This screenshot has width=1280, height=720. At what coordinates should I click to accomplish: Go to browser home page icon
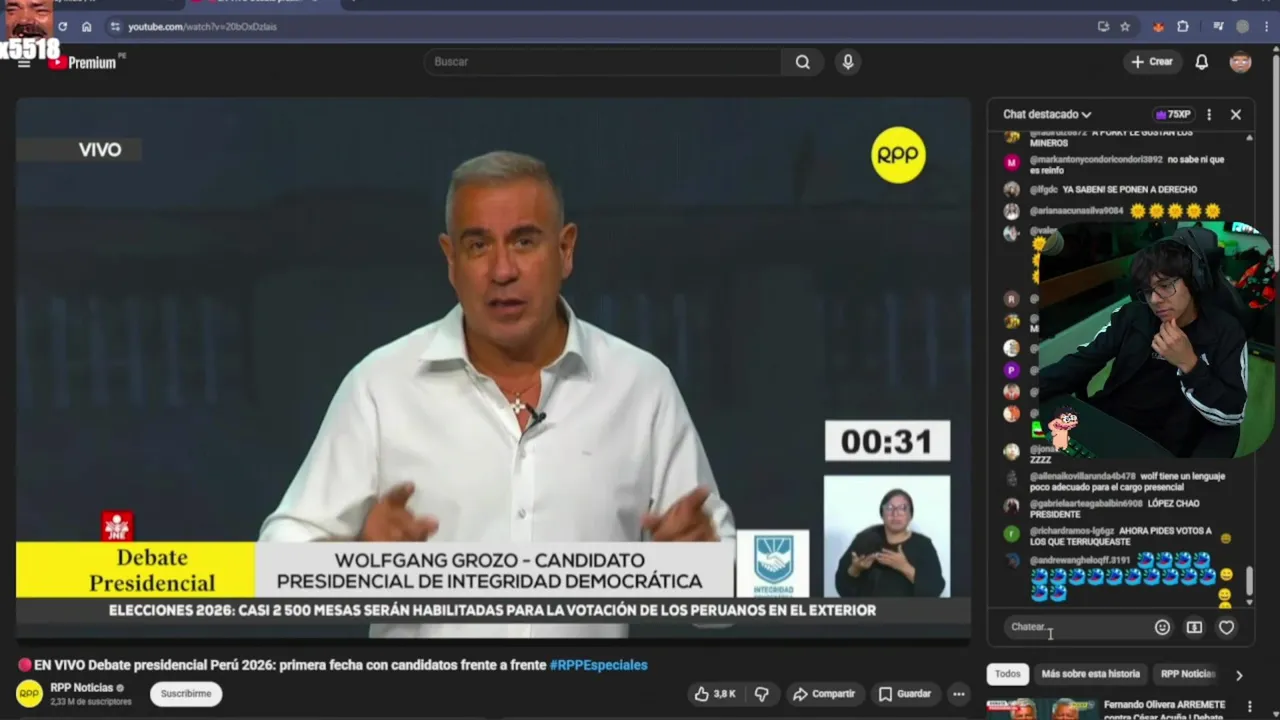87,27
